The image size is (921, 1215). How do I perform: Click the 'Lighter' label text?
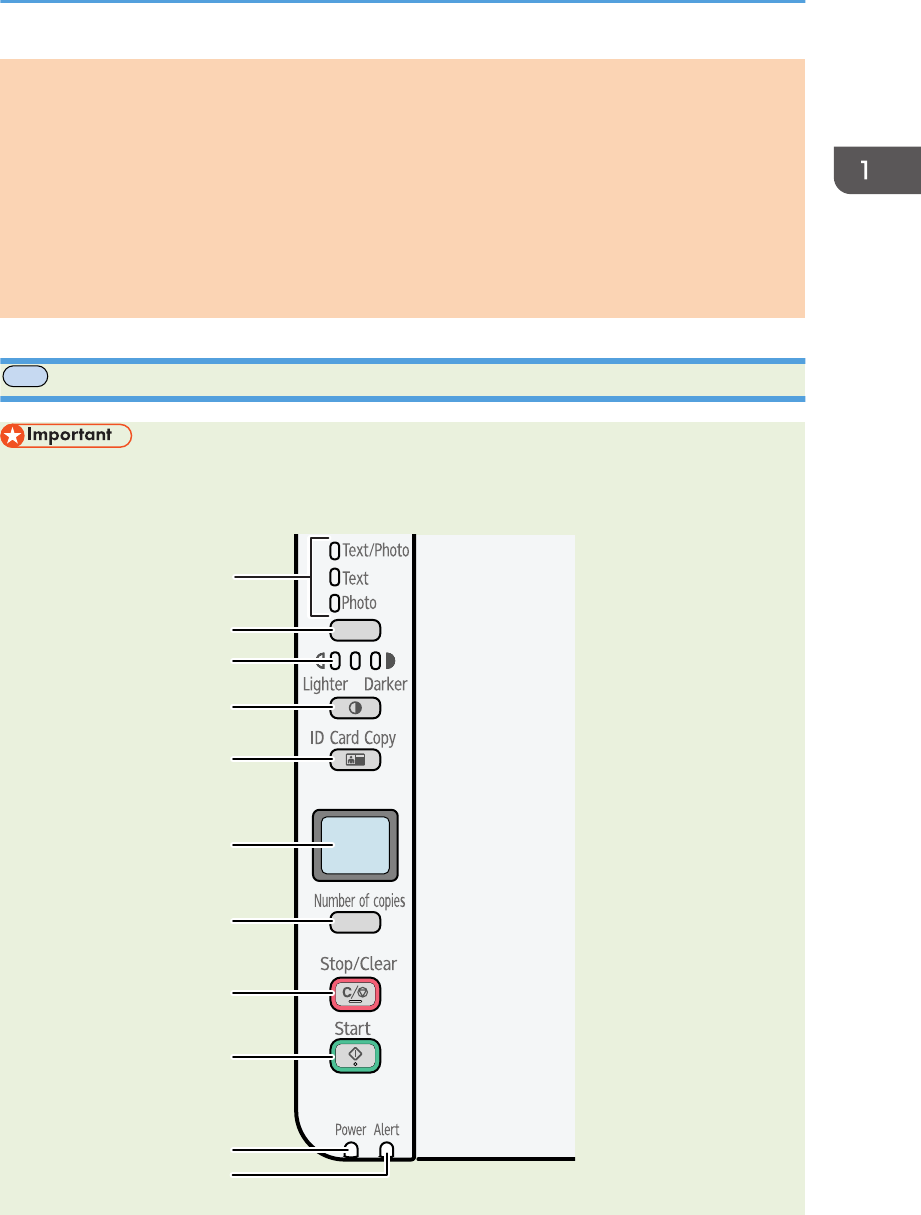[325, 685]
